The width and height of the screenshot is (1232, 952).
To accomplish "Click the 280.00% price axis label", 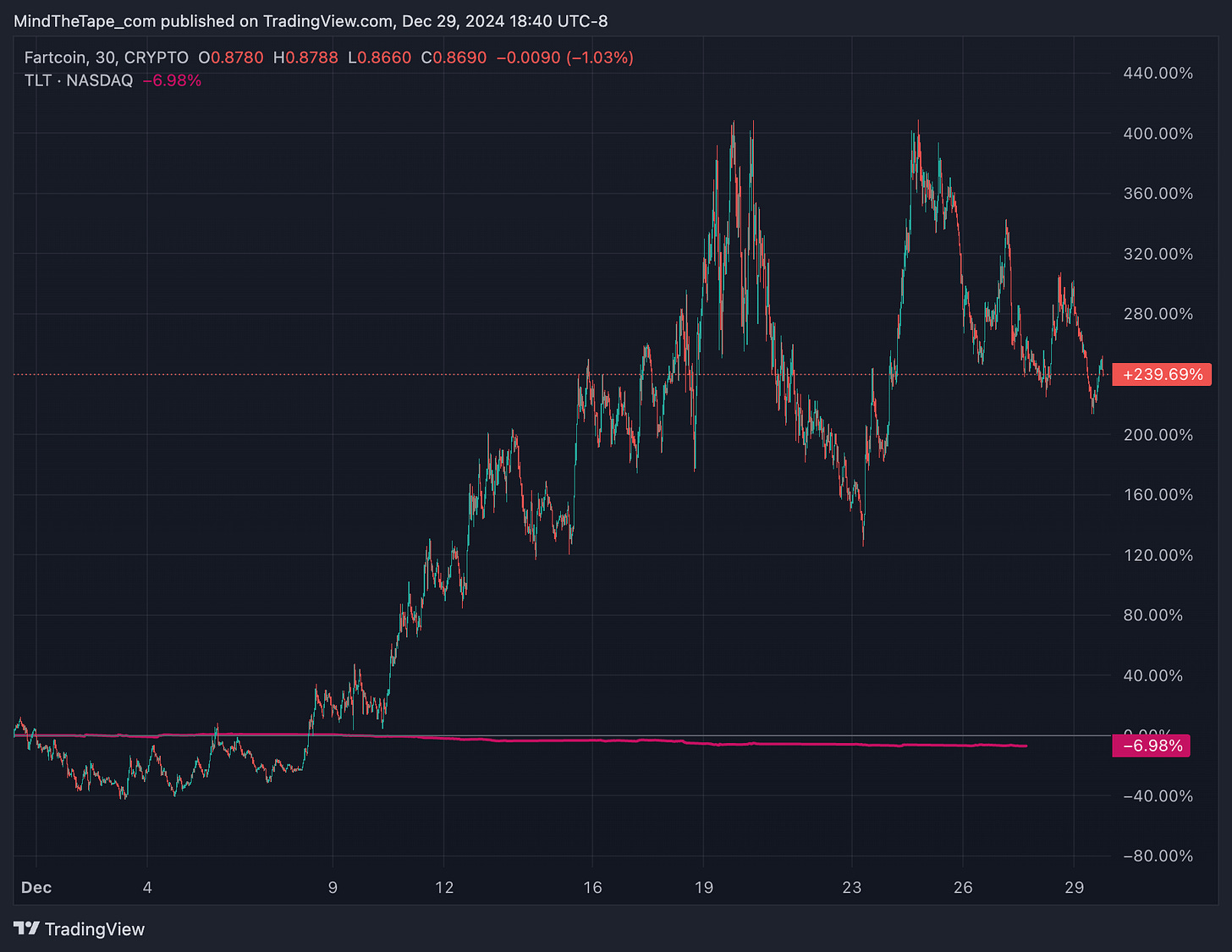I will pos(1158,314).
